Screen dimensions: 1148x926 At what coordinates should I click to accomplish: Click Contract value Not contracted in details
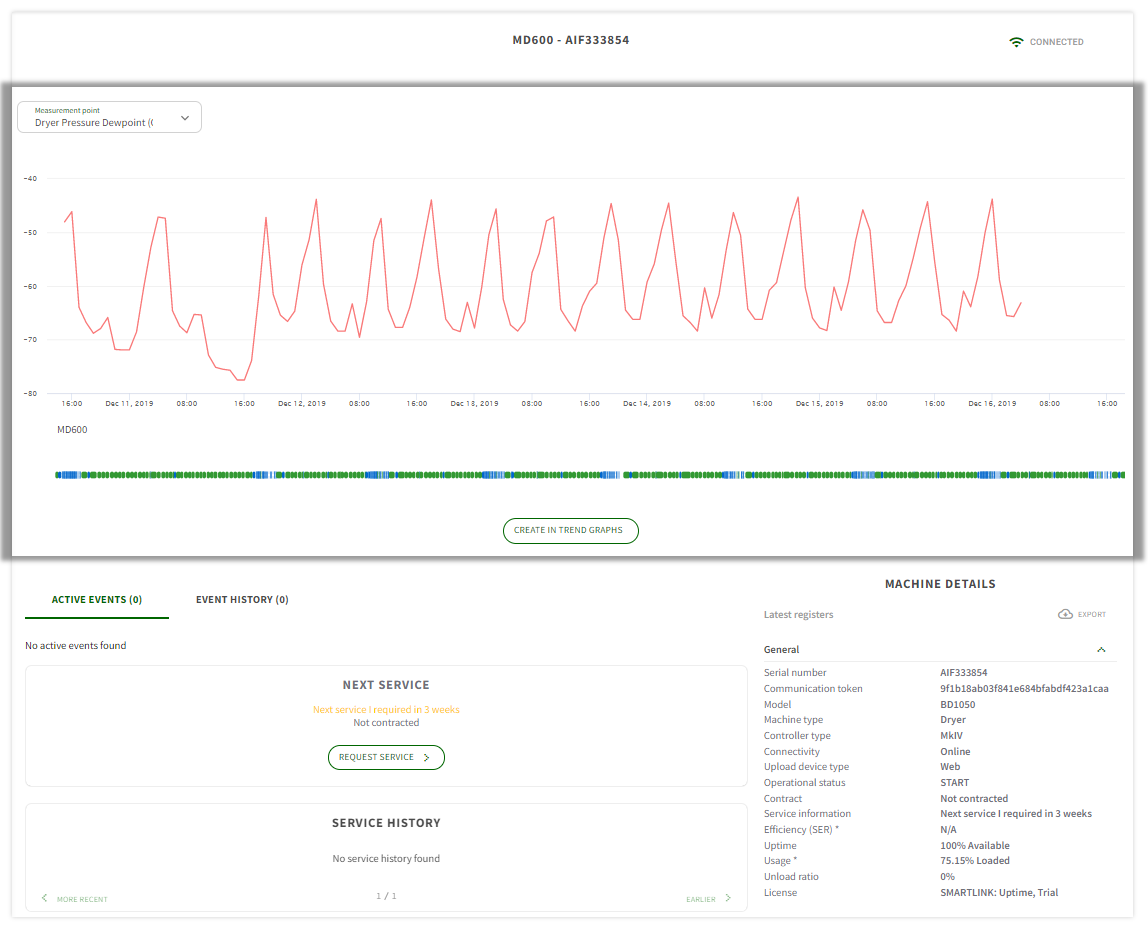[x=974, y=799]
